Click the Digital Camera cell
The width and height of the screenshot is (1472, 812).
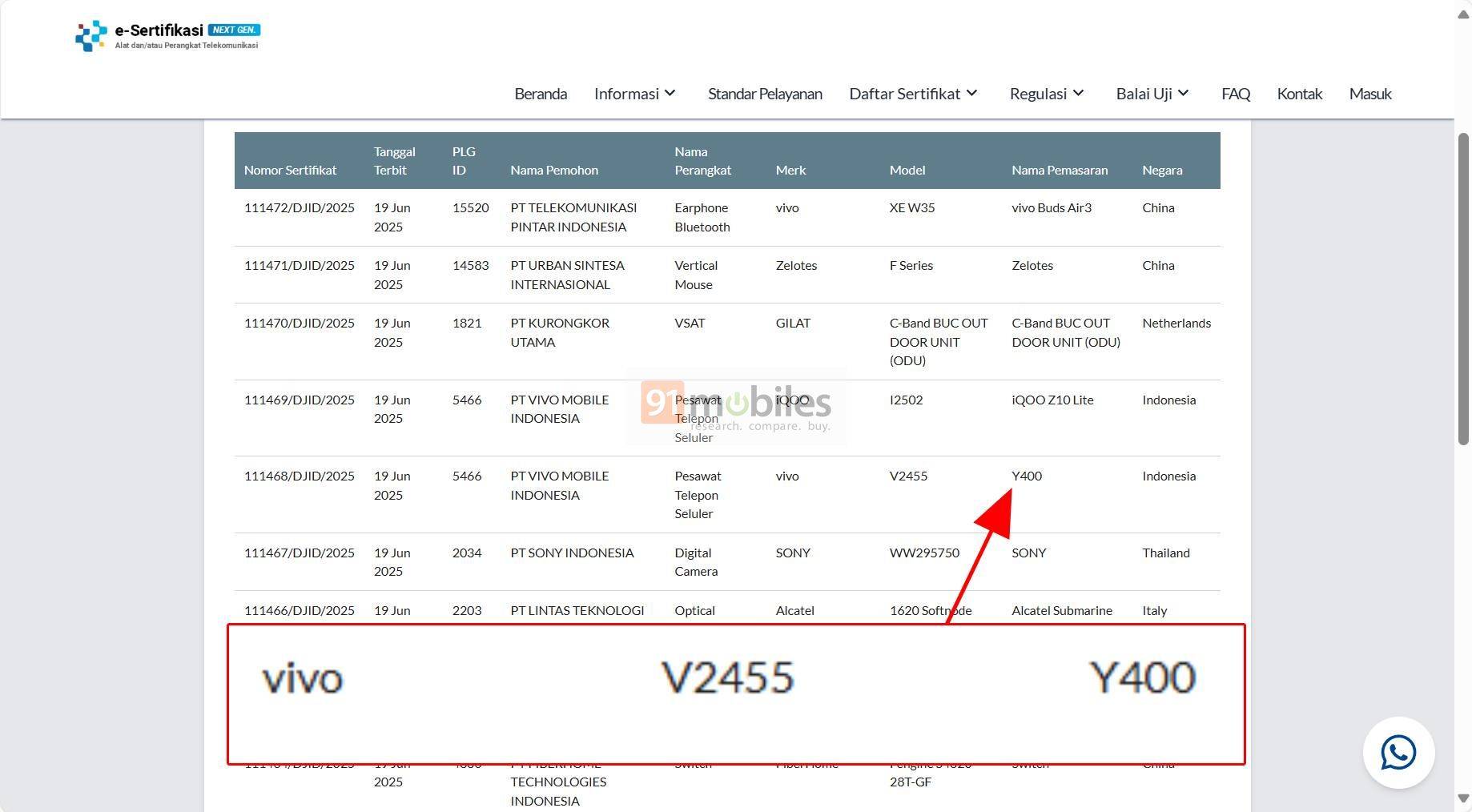coord(696,562)
